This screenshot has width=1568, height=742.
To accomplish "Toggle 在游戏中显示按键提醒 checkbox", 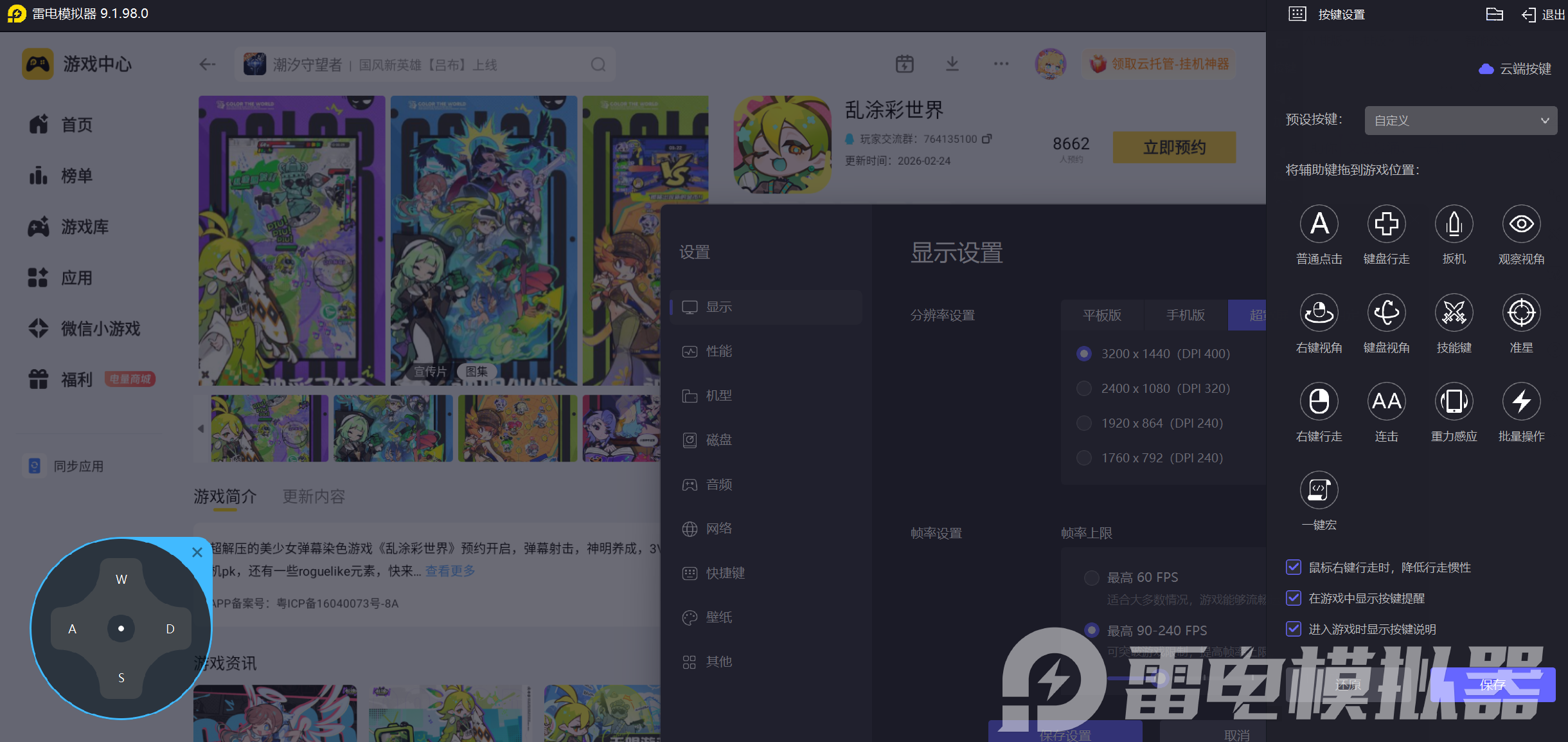I will click(x=1294, y=598).
